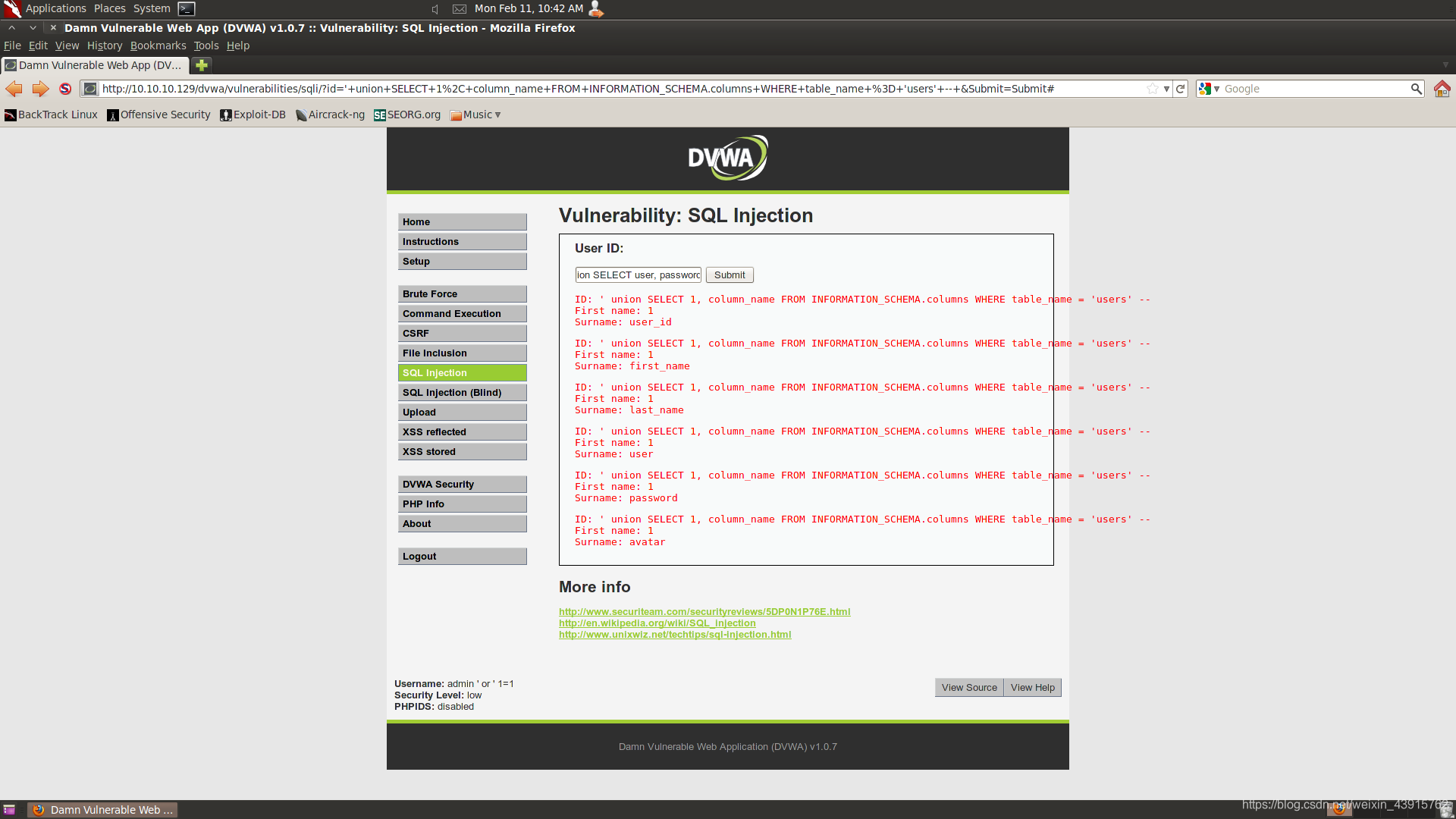The image size is (1456, 819).
Task: Click the User ID input field
Action: click(638, 275)
